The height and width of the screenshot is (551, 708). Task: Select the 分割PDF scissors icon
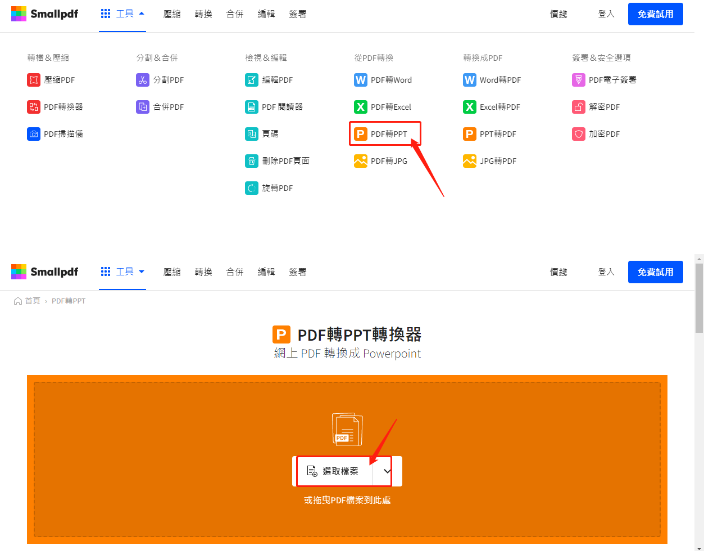[x=143, y=80]
